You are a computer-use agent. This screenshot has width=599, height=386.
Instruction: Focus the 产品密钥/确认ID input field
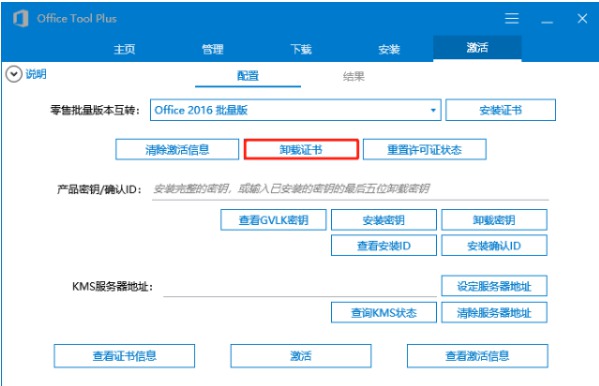tap(350, 189)
